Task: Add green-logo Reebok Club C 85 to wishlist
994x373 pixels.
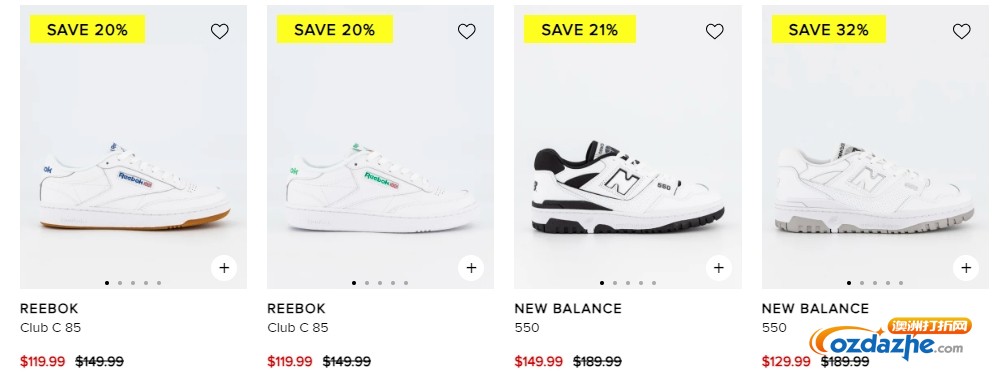Action: point(467,31)
